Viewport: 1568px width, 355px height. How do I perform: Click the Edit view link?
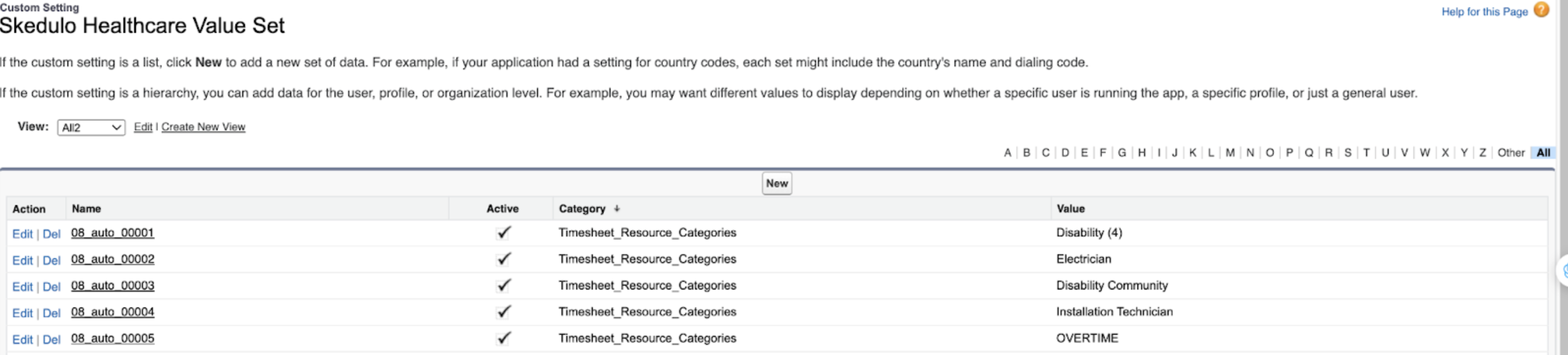click(x=143, y=127)
